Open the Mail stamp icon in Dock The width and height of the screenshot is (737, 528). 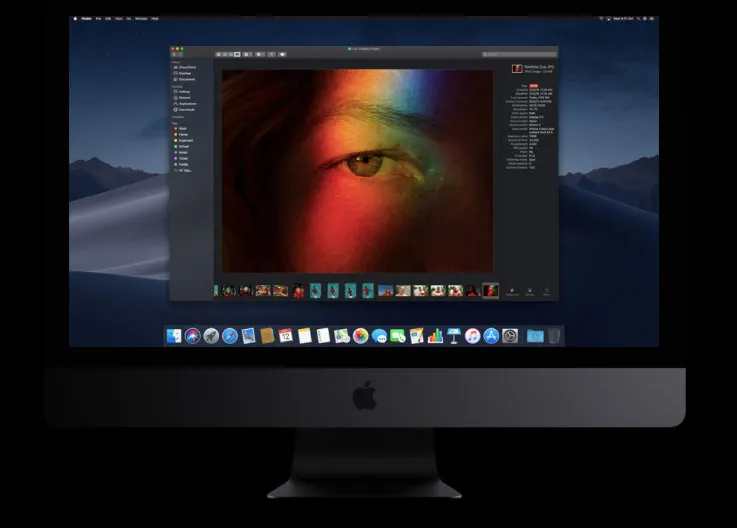(249, 336)
